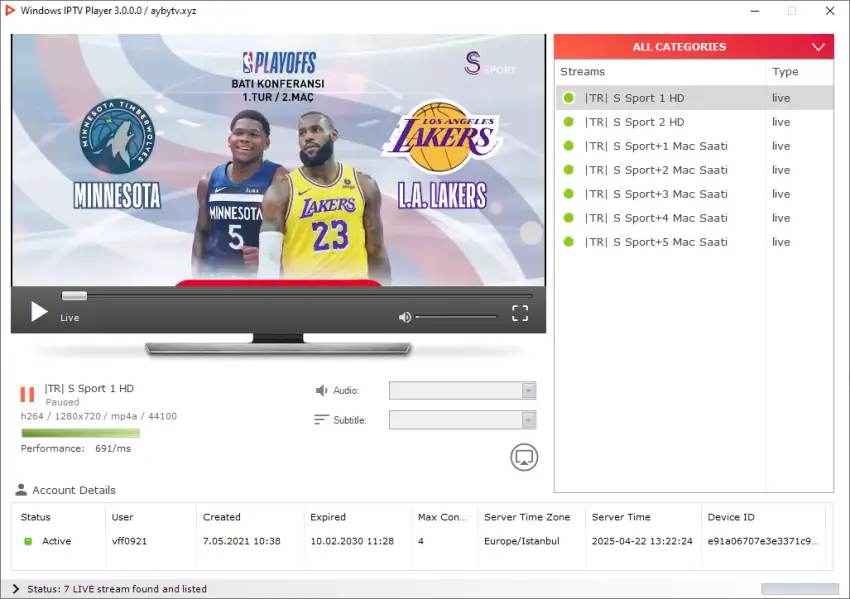Select |TR| S Sport+3 Mac Saati stream
850x599 pixels.
[694, 194]
